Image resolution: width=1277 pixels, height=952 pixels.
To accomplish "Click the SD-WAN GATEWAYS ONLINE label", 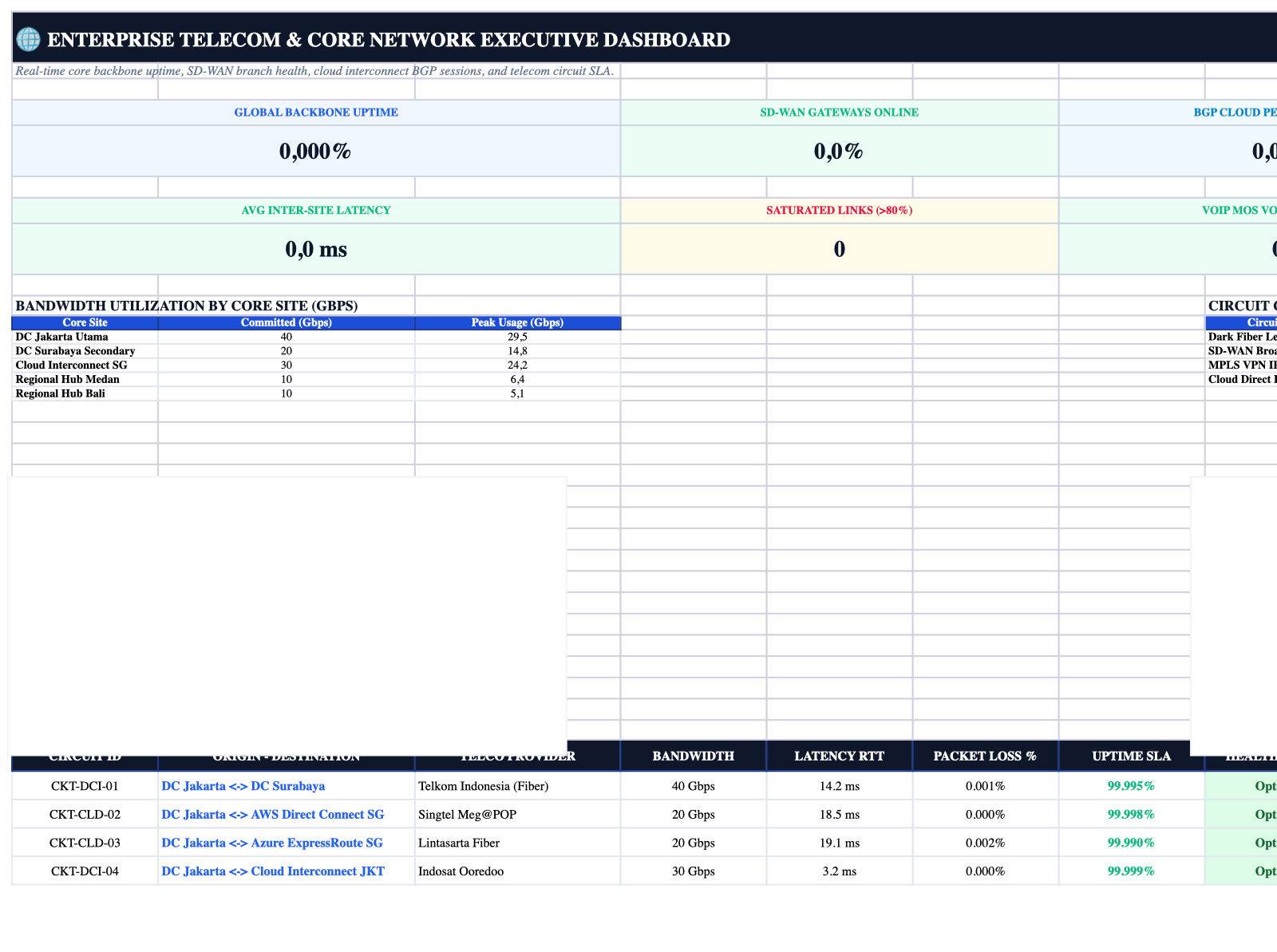I will (839, 113).
